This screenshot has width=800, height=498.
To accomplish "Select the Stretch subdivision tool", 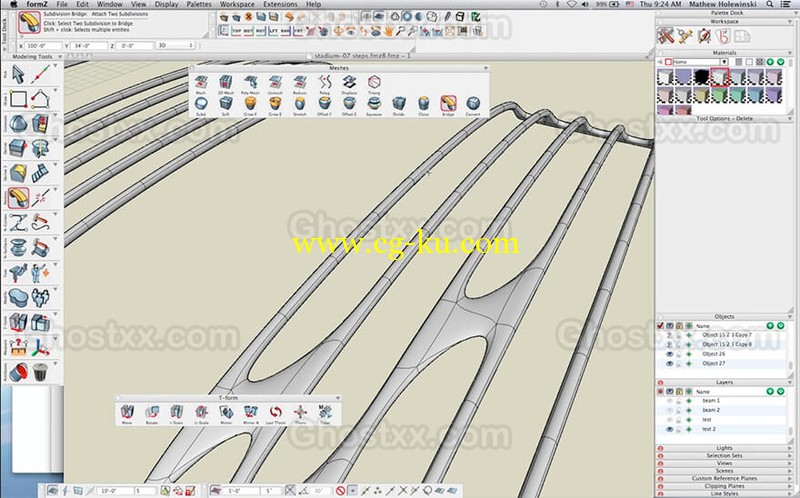I will click(x=299, y=104).
